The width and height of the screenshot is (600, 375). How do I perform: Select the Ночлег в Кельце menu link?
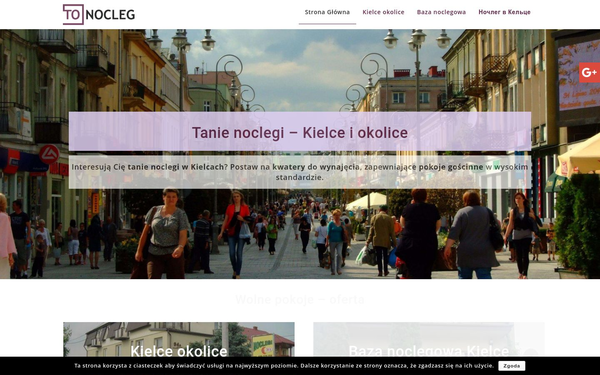point(504,12)
